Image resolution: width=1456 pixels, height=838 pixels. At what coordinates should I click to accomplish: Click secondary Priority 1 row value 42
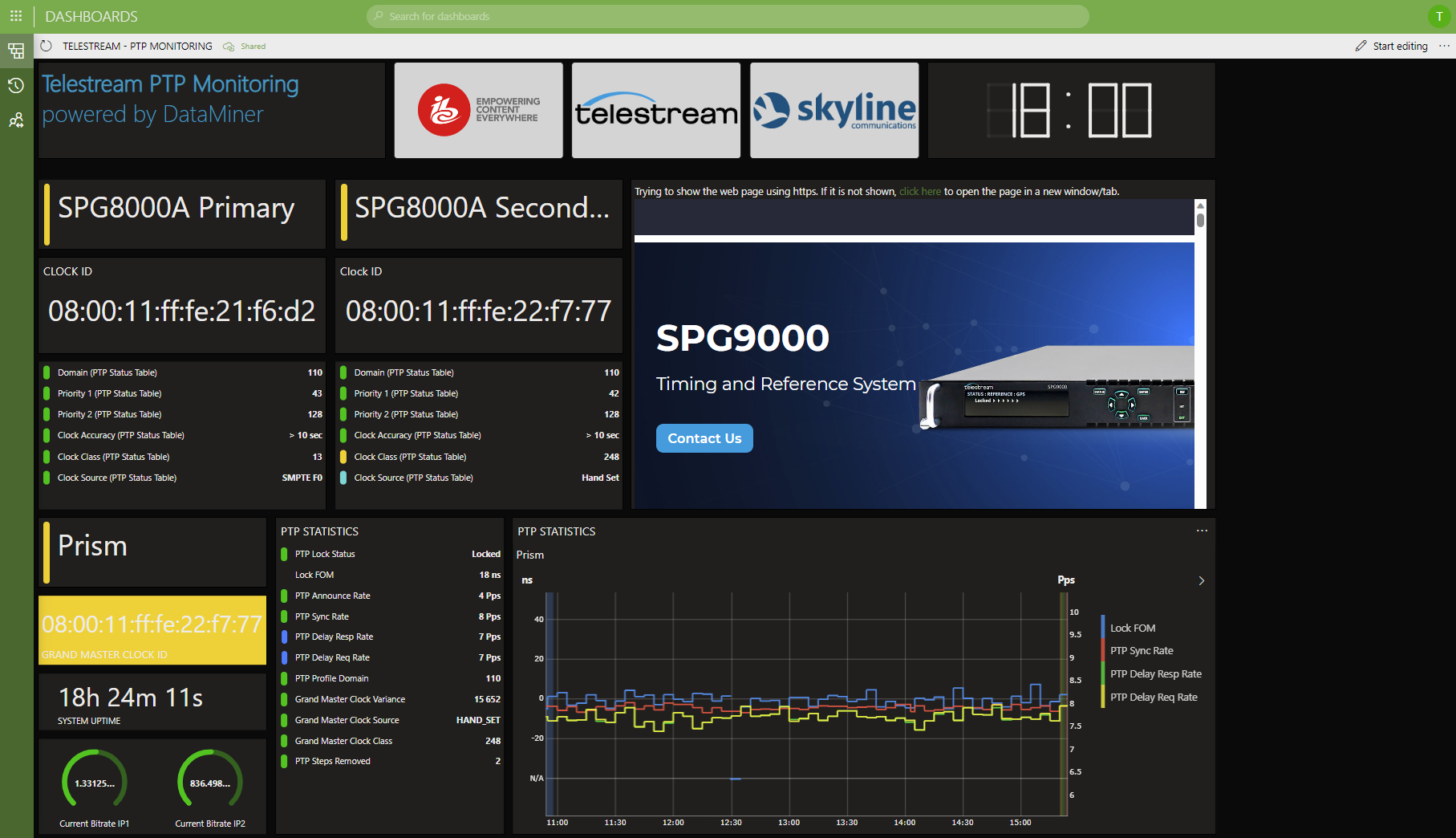480,393
